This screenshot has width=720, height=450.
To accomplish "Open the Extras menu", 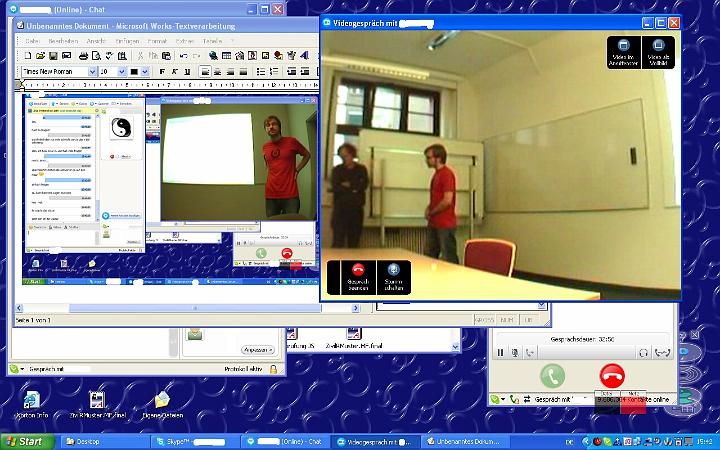I will coord(185,41).
